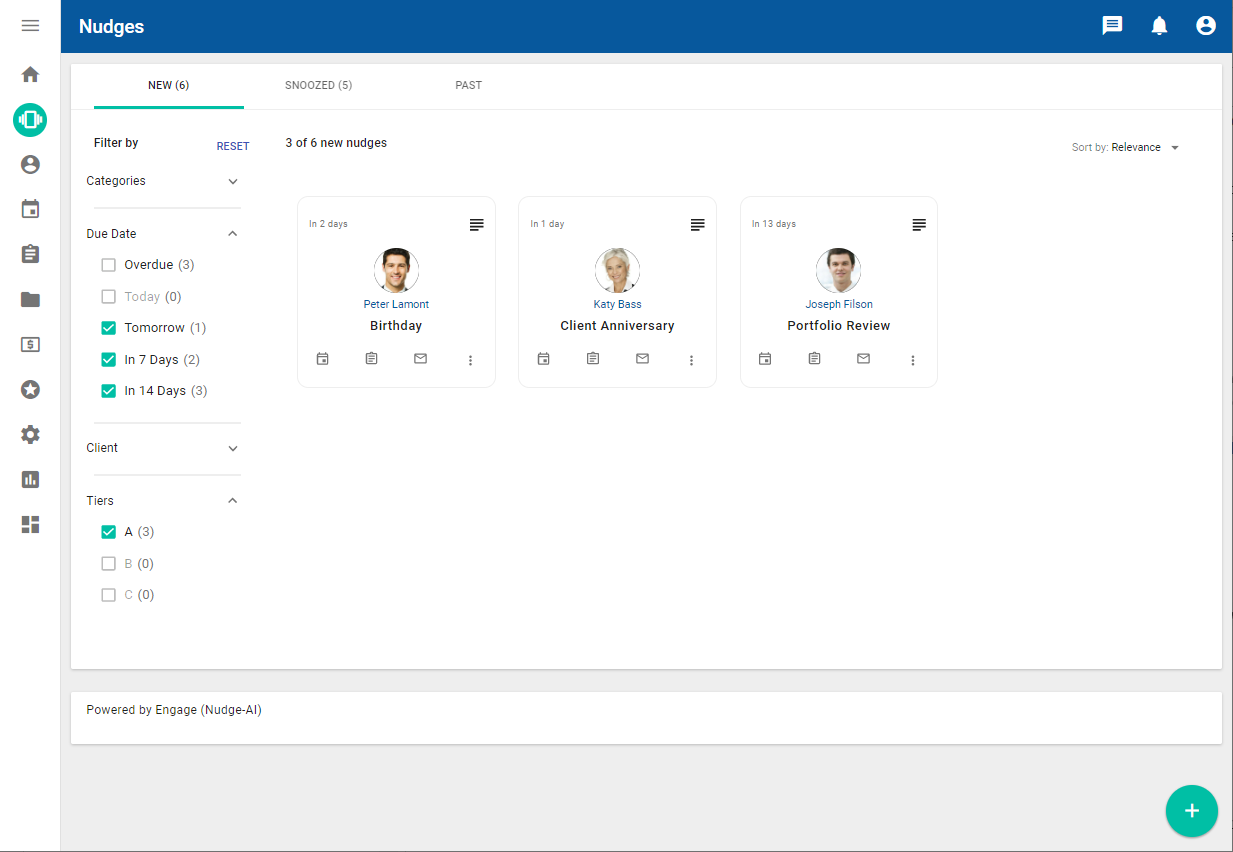Click the hamburger menu icon

pyautogui.click(x=30, y=26)
